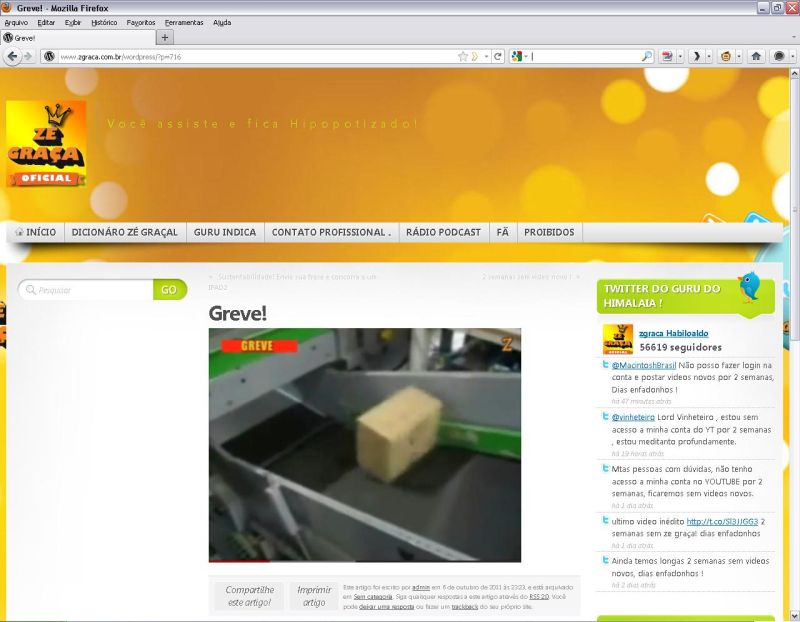Open the search engine selector dropdown

pyautogui.click(x=518, y=56)
